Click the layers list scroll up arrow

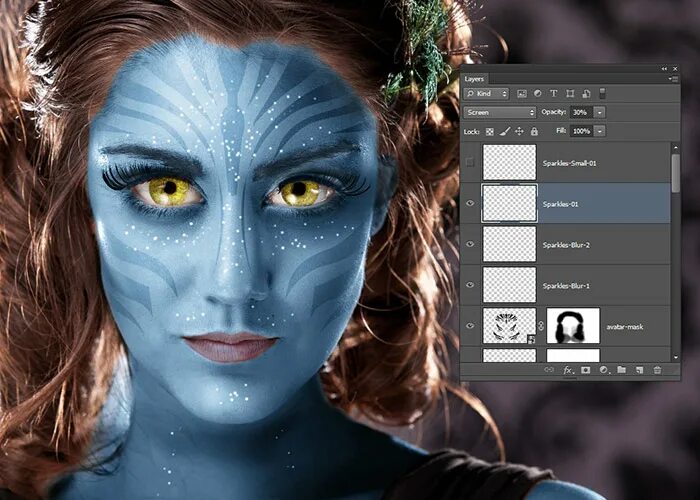tap(675, 147)
